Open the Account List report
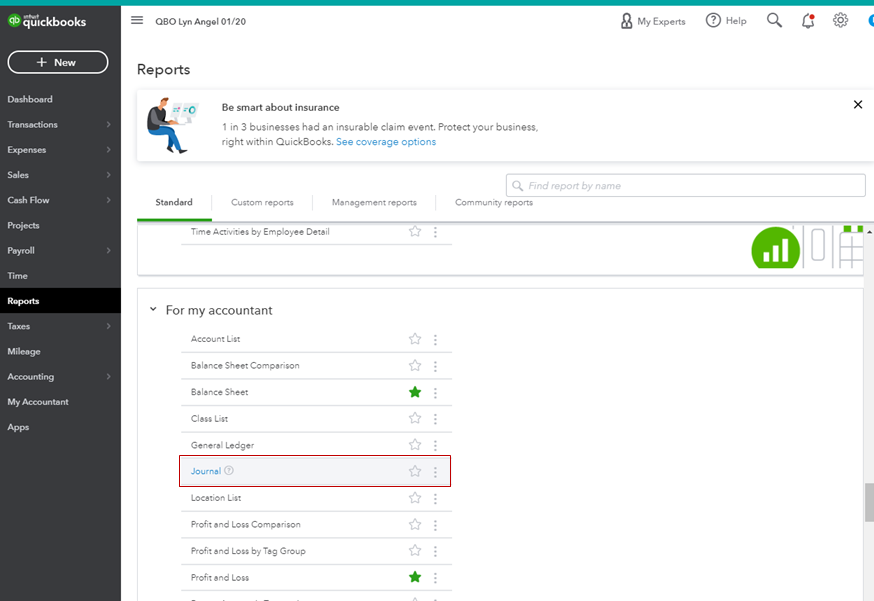This screenshot has width=874, height=601. click(x=215, y=339)
